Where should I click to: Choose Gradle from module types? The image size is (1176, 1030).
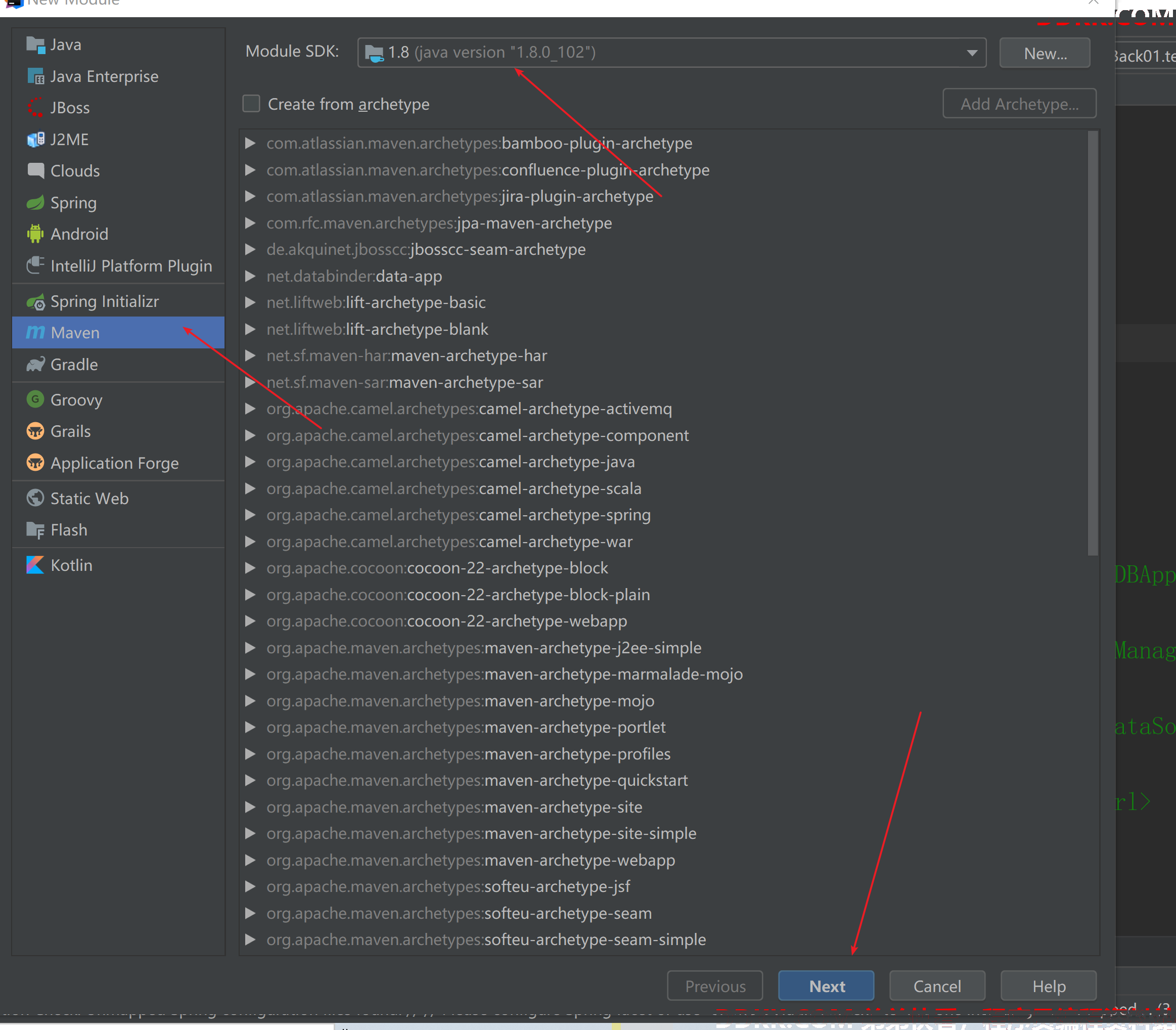[x=118, y=365]
